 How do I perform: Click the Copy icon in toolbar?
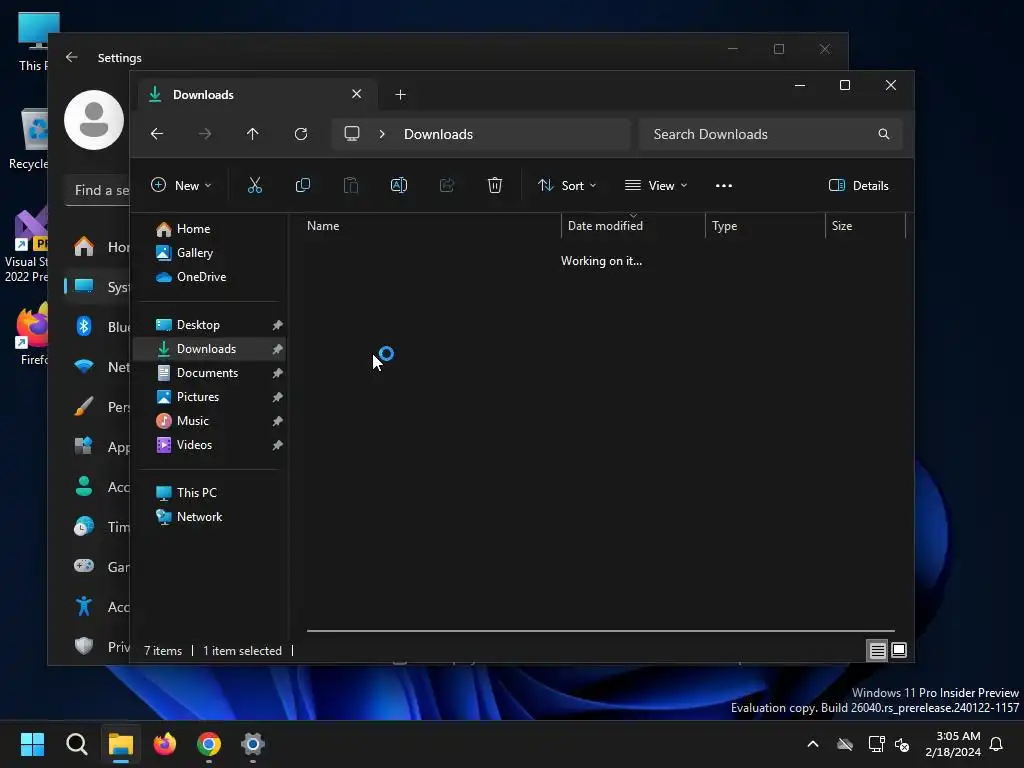click(x=302, y=185)
